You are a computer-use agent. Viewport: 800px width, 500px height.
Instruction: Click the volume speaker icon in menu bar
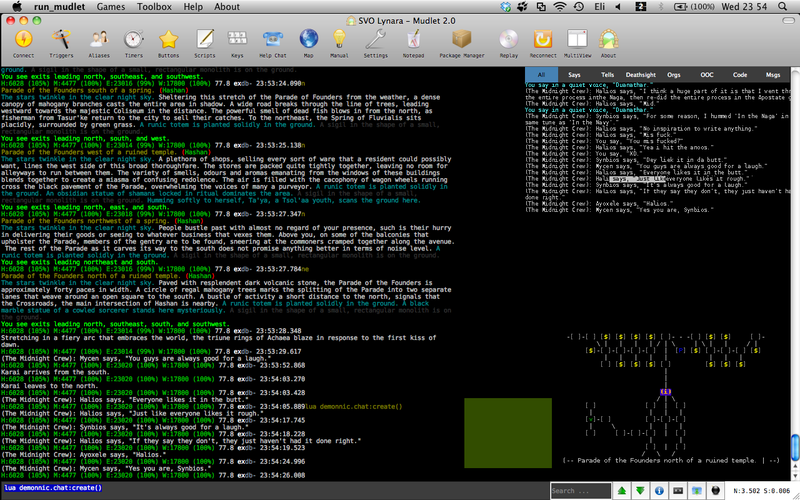click(618, 7)
